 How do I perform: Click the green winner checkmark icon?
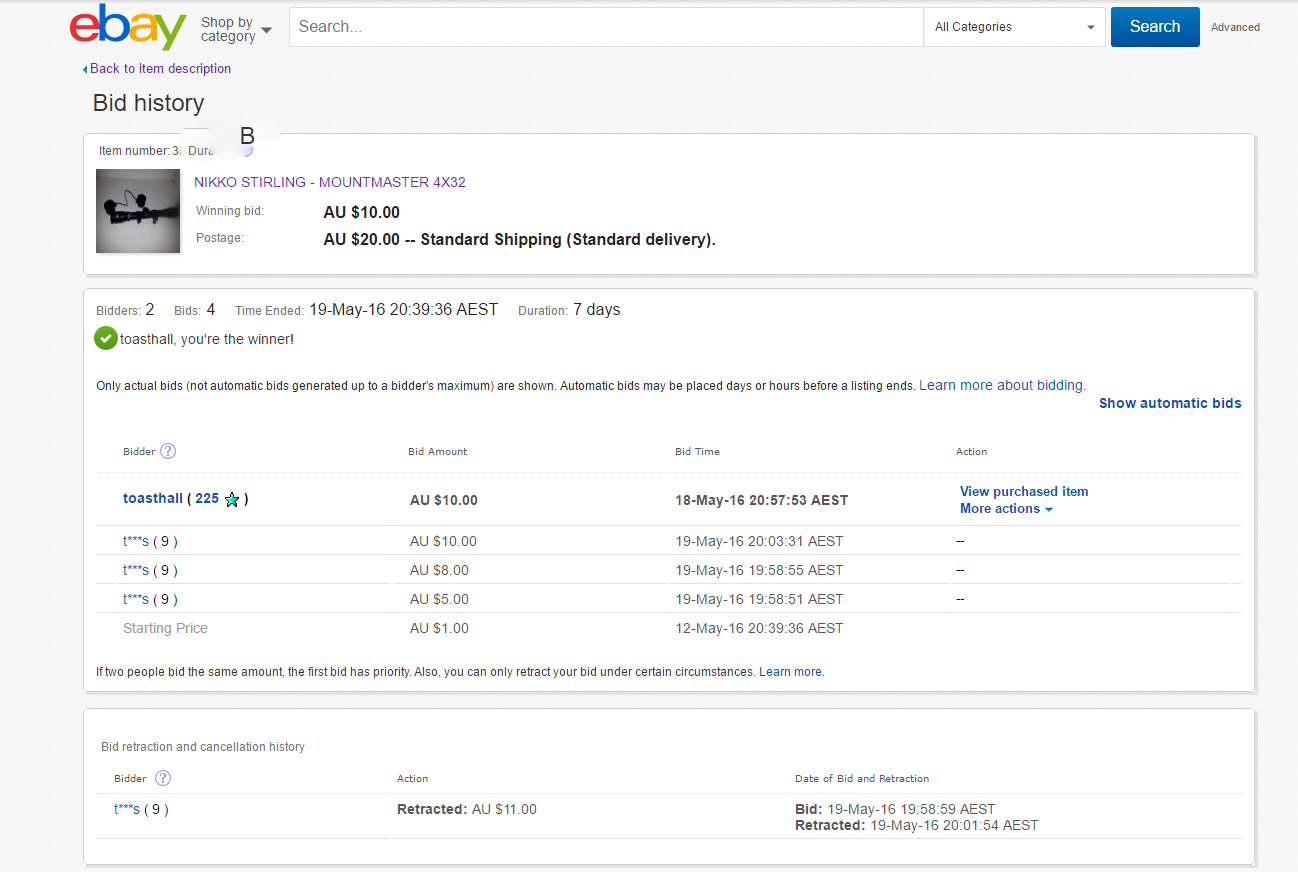pyautogui.click(x=105, y=339)
